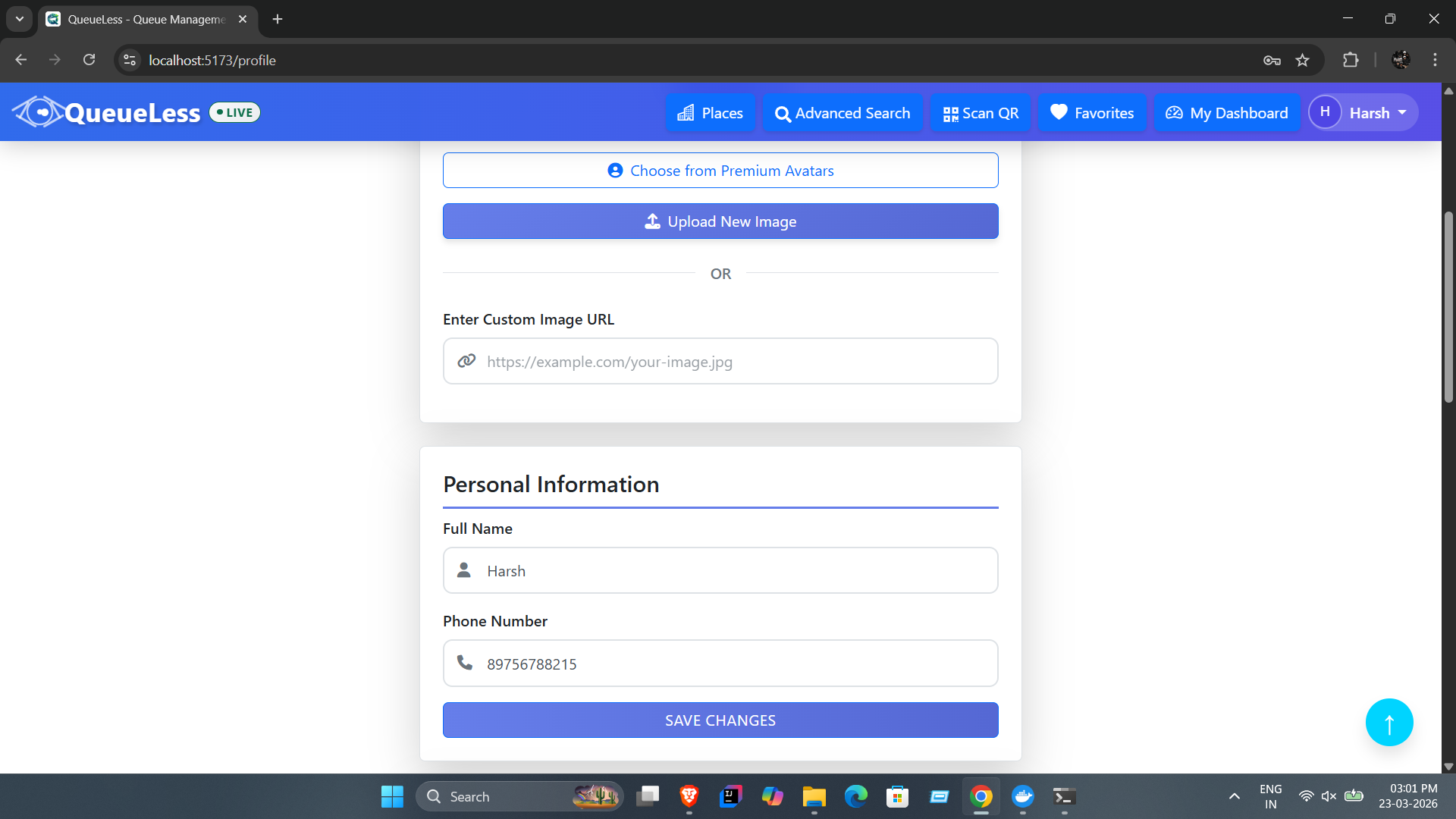Click the muted volume tray icon
The image size is (1456, 819).
coord(1329,796)
